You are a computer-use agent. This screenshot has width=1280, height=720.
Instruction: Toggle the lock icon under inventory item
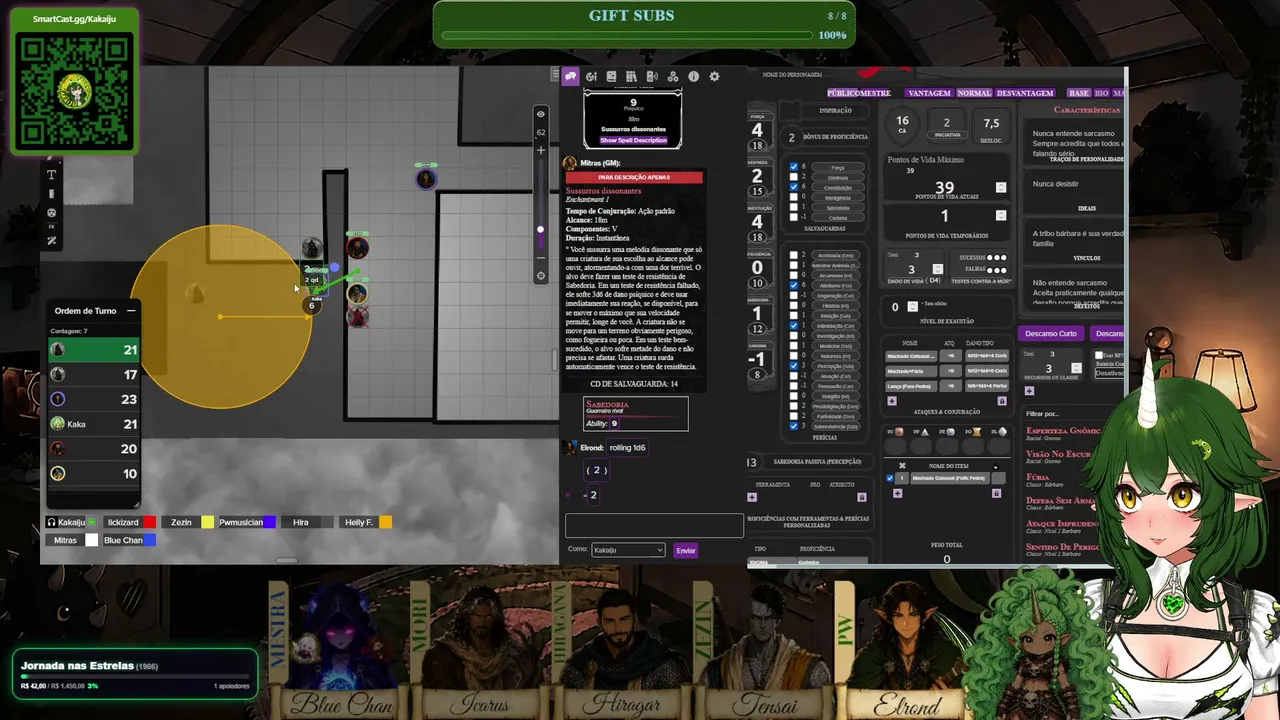(x=996, y=493)
